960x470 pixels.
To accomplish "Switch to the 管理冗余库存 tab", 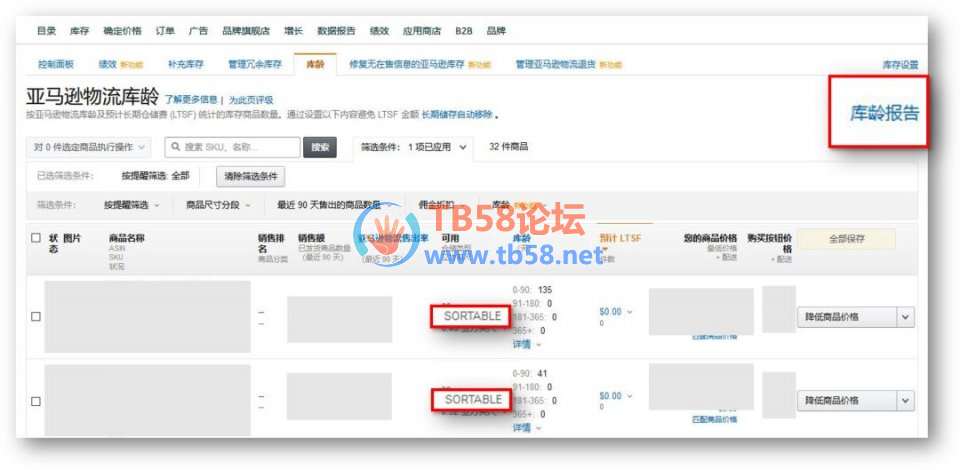I will (255, 64).
